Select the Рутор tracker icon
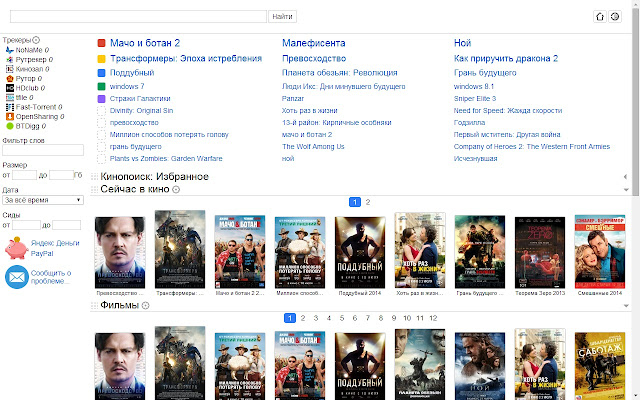 10,78
